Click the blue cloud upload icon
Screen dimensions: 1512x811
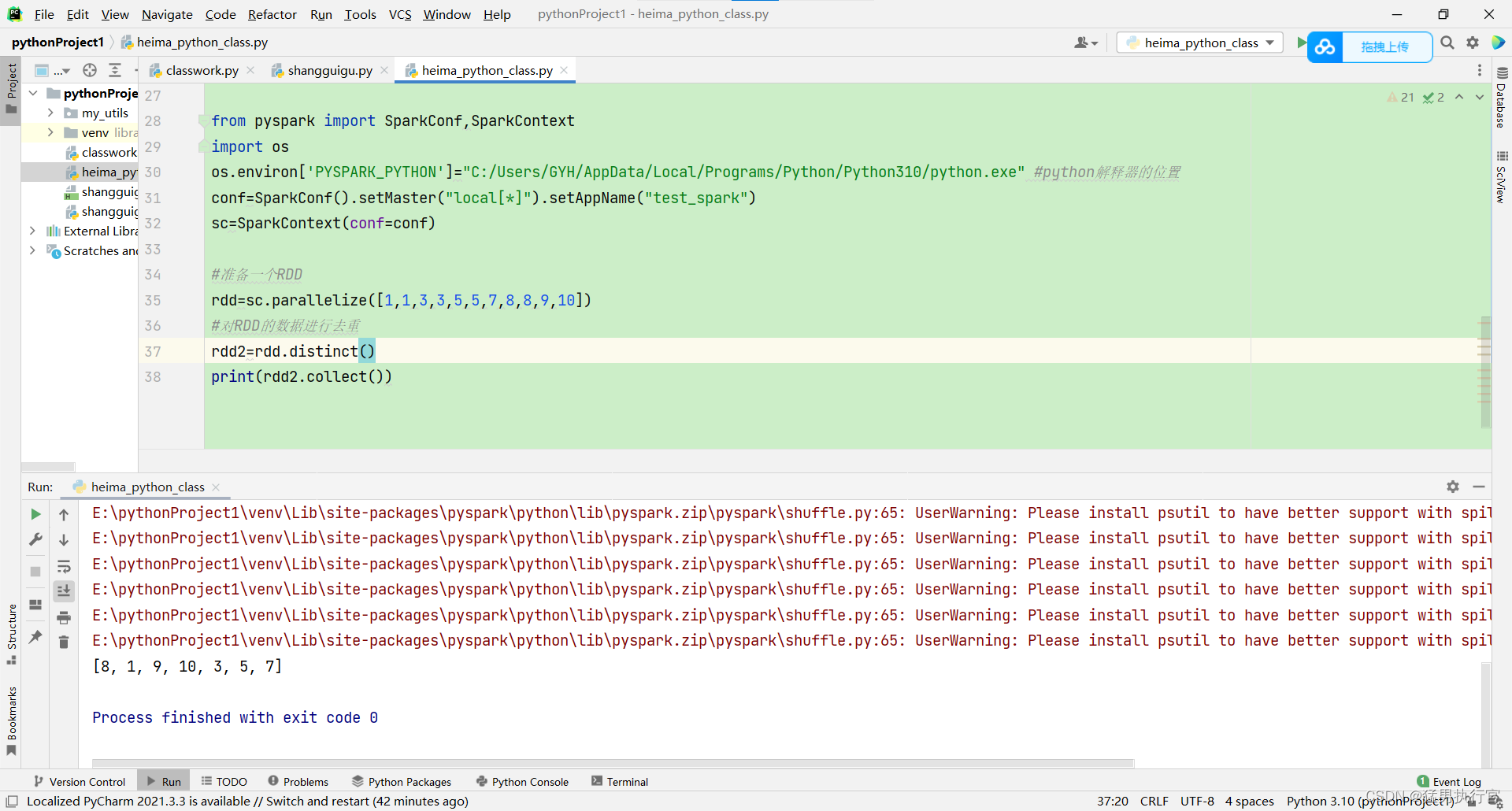tap(1325, 47)
